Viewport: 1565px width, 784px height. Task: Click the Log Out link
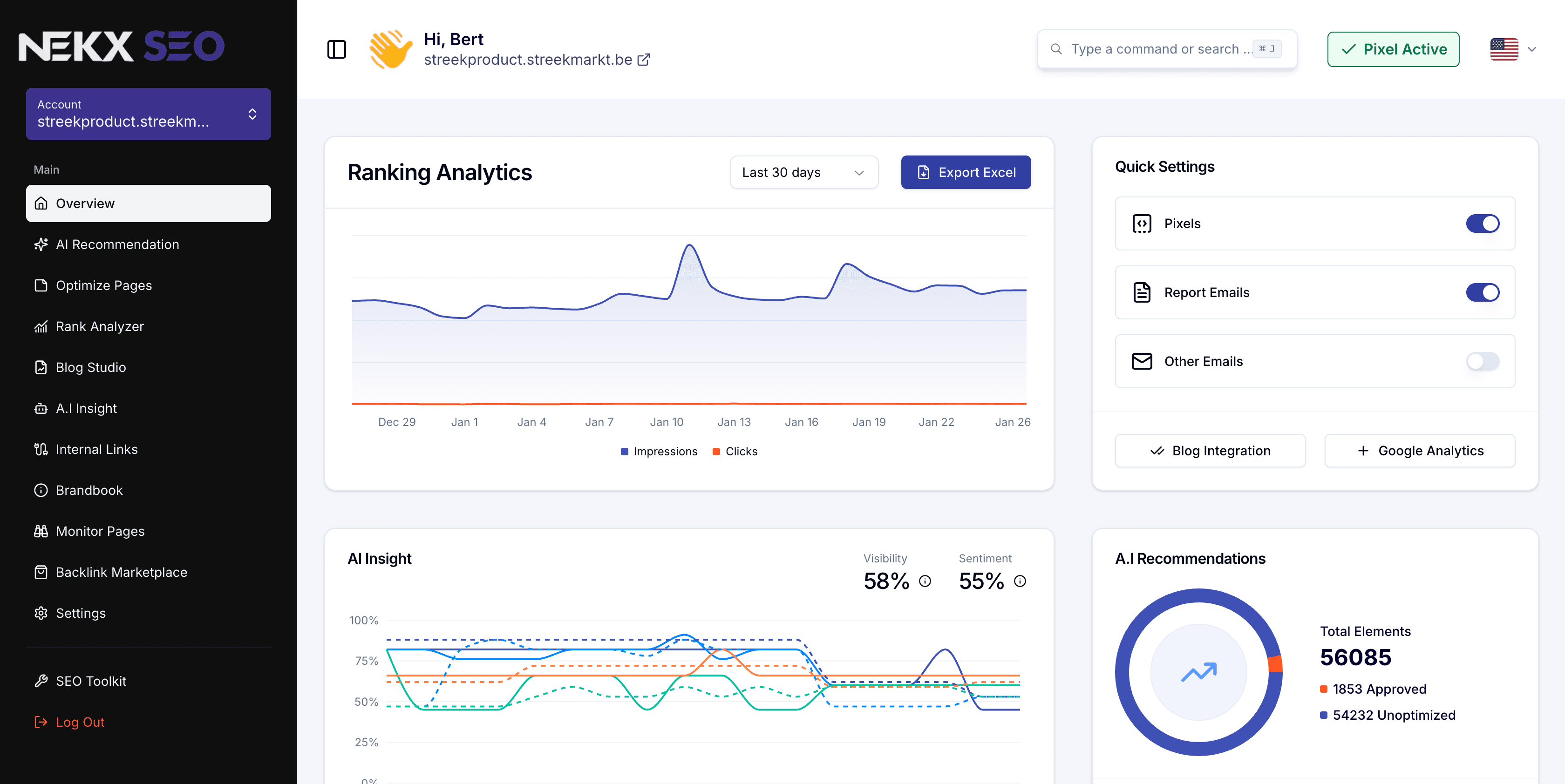coord(80,722)
